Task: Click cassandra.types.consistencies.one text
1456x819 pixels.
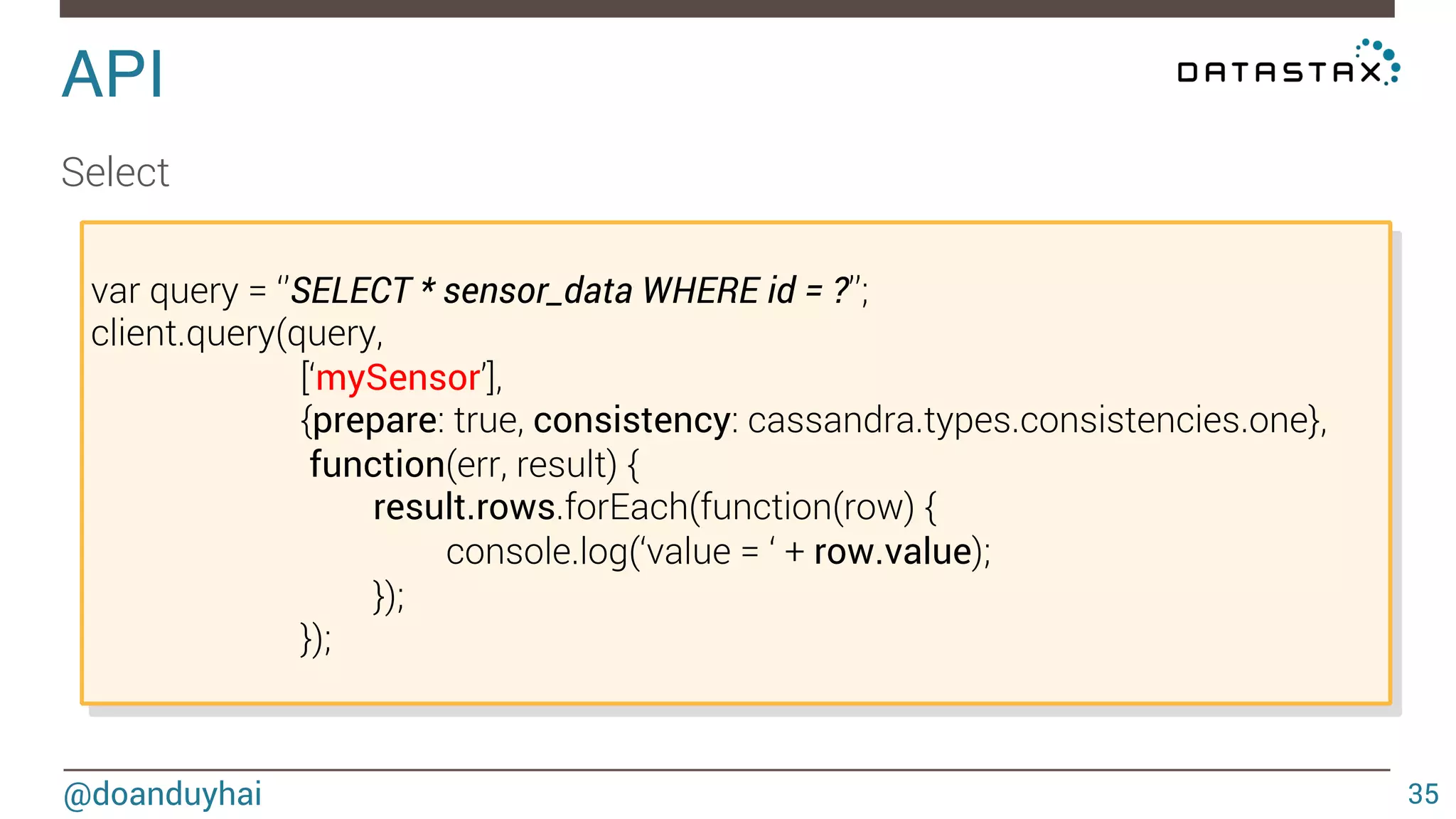Action: coord(1028,421)
